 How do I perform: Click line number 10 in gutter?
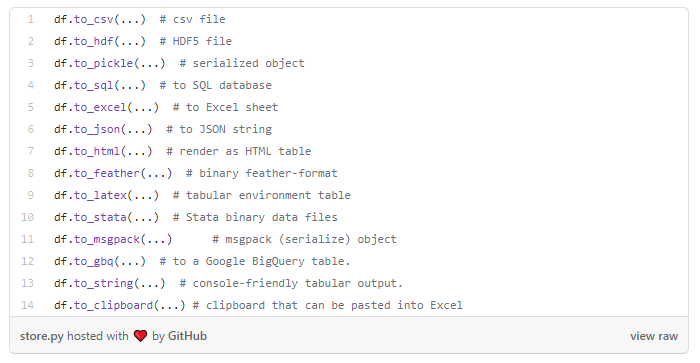(28, 217)
